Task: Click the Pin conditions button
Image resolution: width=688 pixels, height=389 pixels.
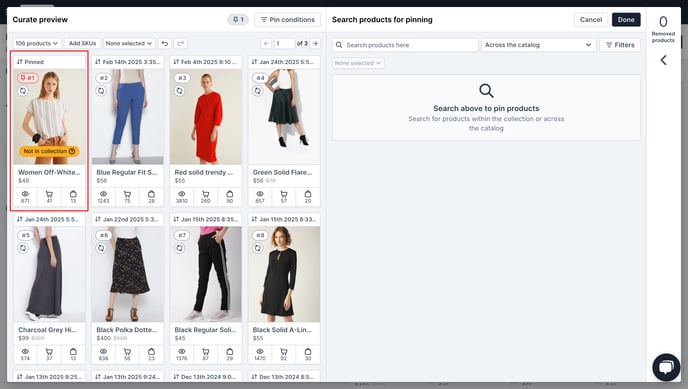Action: (288, 20)
